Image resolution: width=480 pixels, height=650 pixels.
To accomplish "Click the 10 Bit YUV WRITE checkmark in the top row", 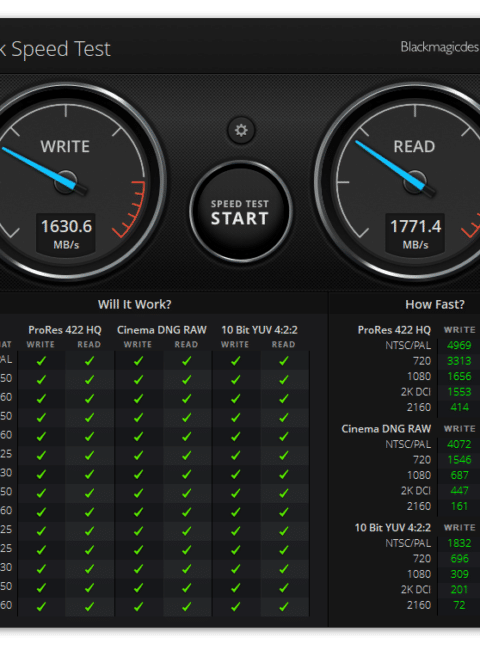I will [235, 361].
